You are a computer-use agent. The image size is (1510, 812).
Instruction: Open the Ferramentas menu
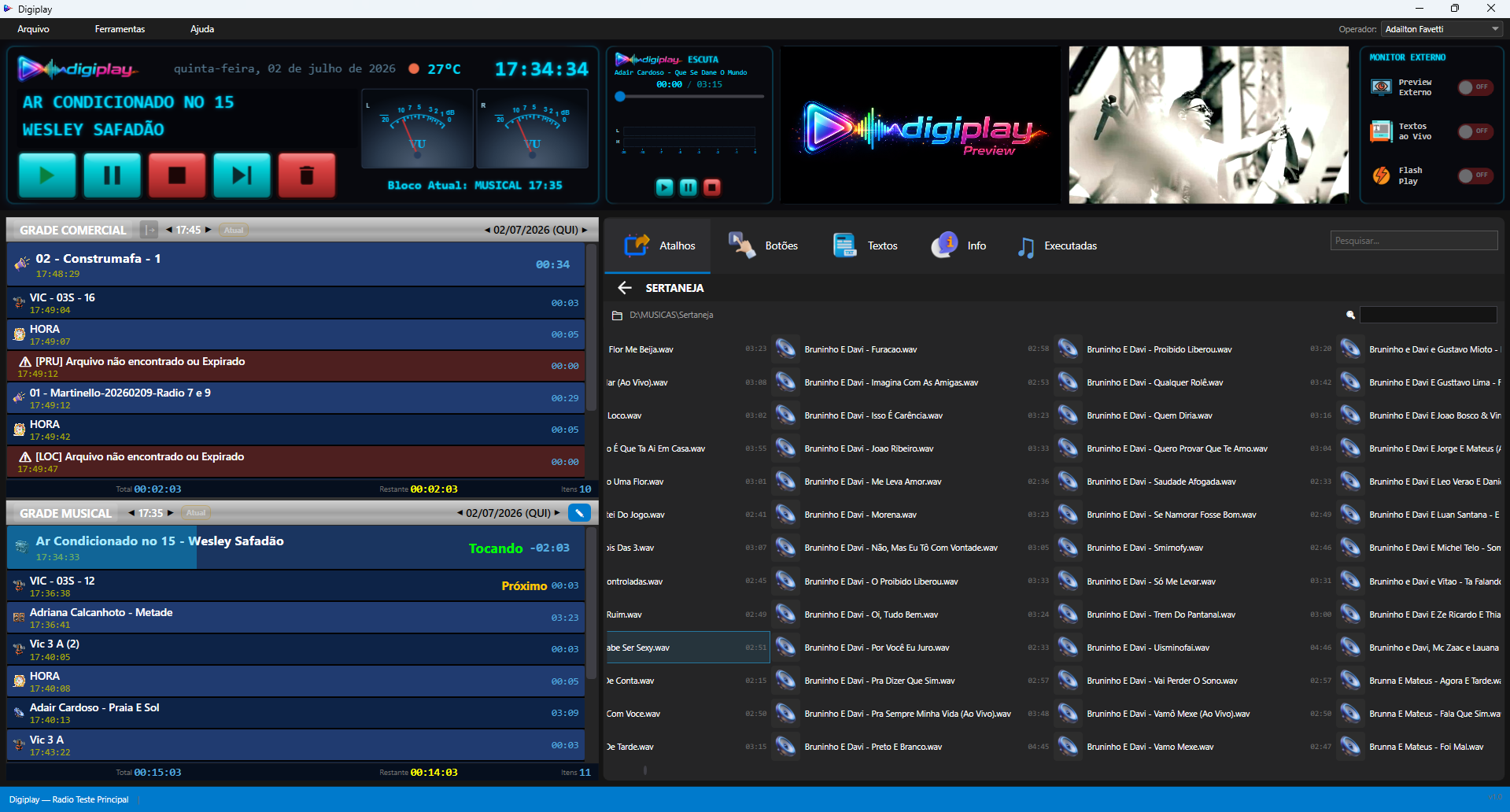pyautogui.click(x=120, y=29)
